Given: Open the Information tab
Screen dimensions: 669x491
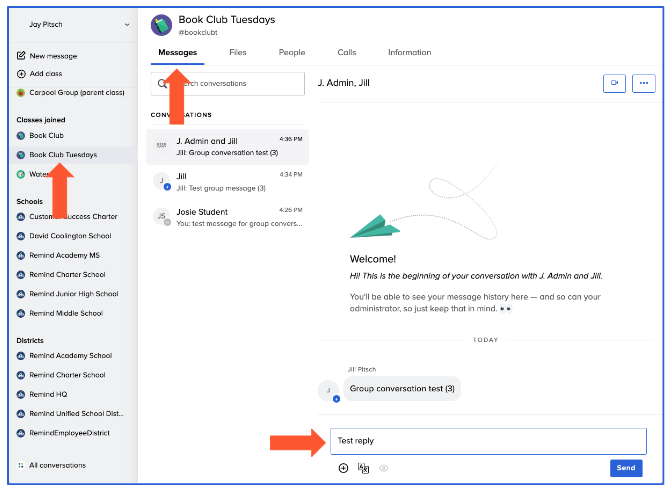Looking at the screenshot, I should click(x=409, y=52).
